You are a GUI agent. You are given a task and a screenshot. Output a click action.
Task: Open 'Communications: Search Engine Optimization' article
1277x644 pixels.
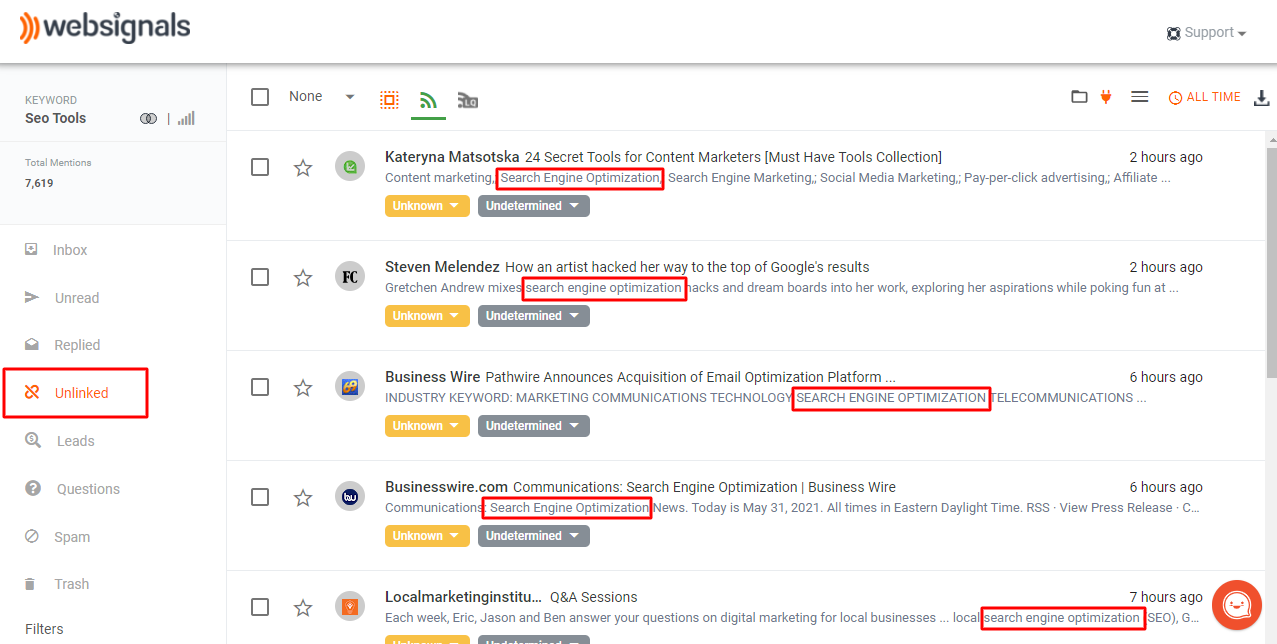704,487
